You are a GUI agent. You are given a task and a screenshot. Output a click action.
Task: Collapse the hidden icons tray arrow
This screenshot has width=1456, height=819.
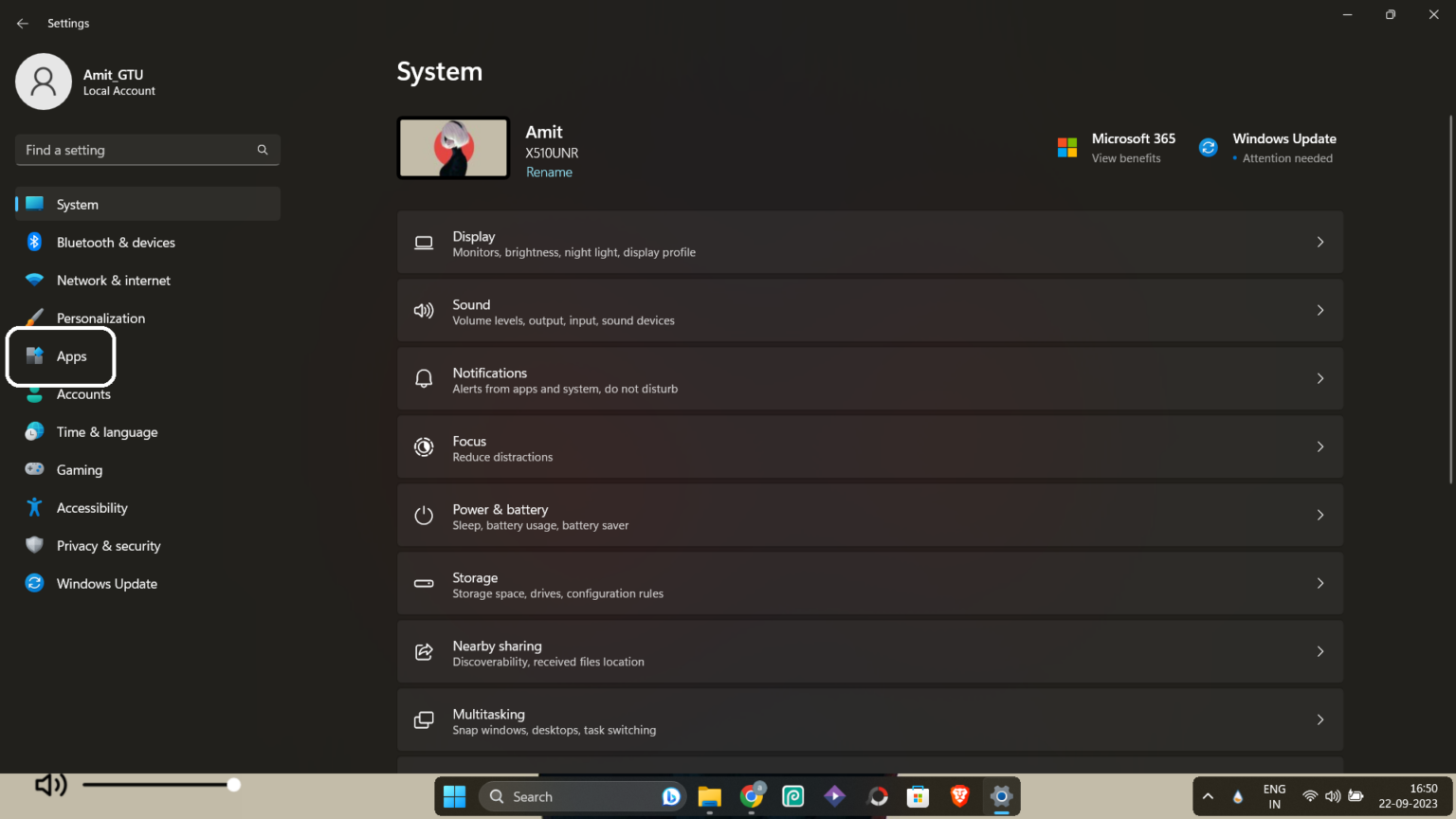(1209, 796)
